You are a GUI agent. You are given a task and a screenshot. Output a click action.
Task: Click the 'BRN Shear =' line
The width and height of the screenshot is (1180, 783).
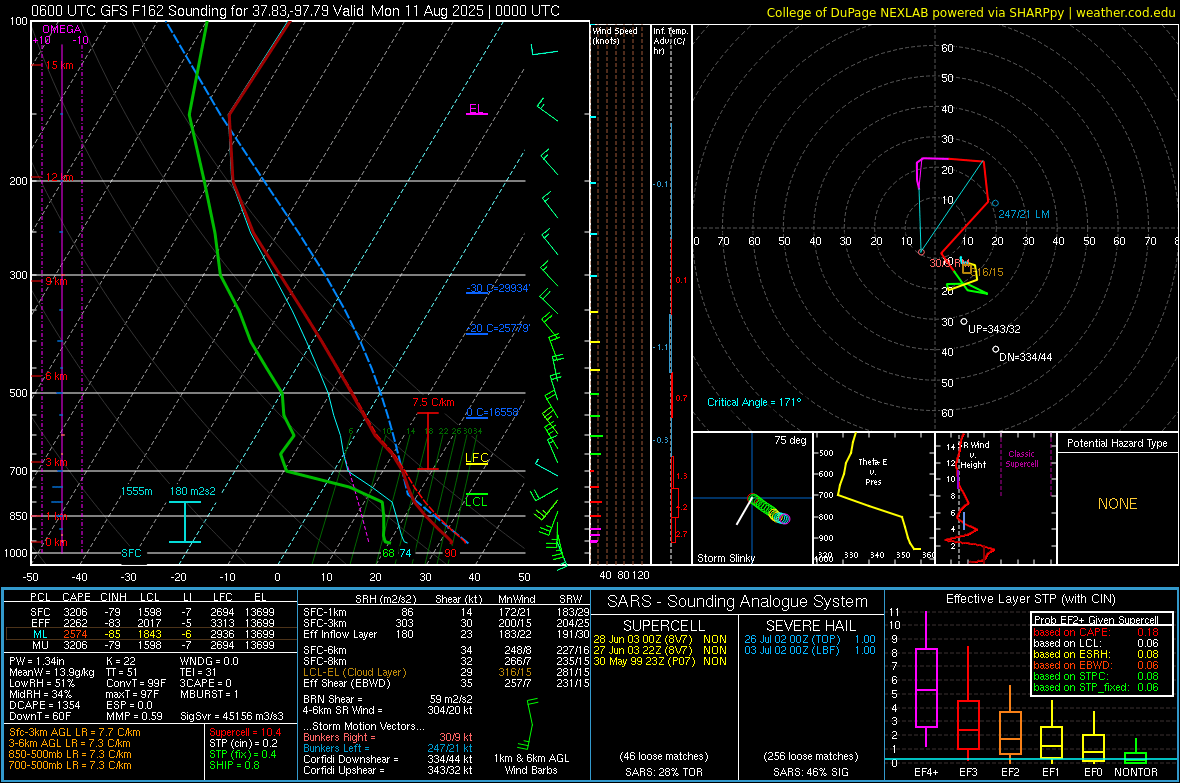pyautogui.click(x=388, y=699)
